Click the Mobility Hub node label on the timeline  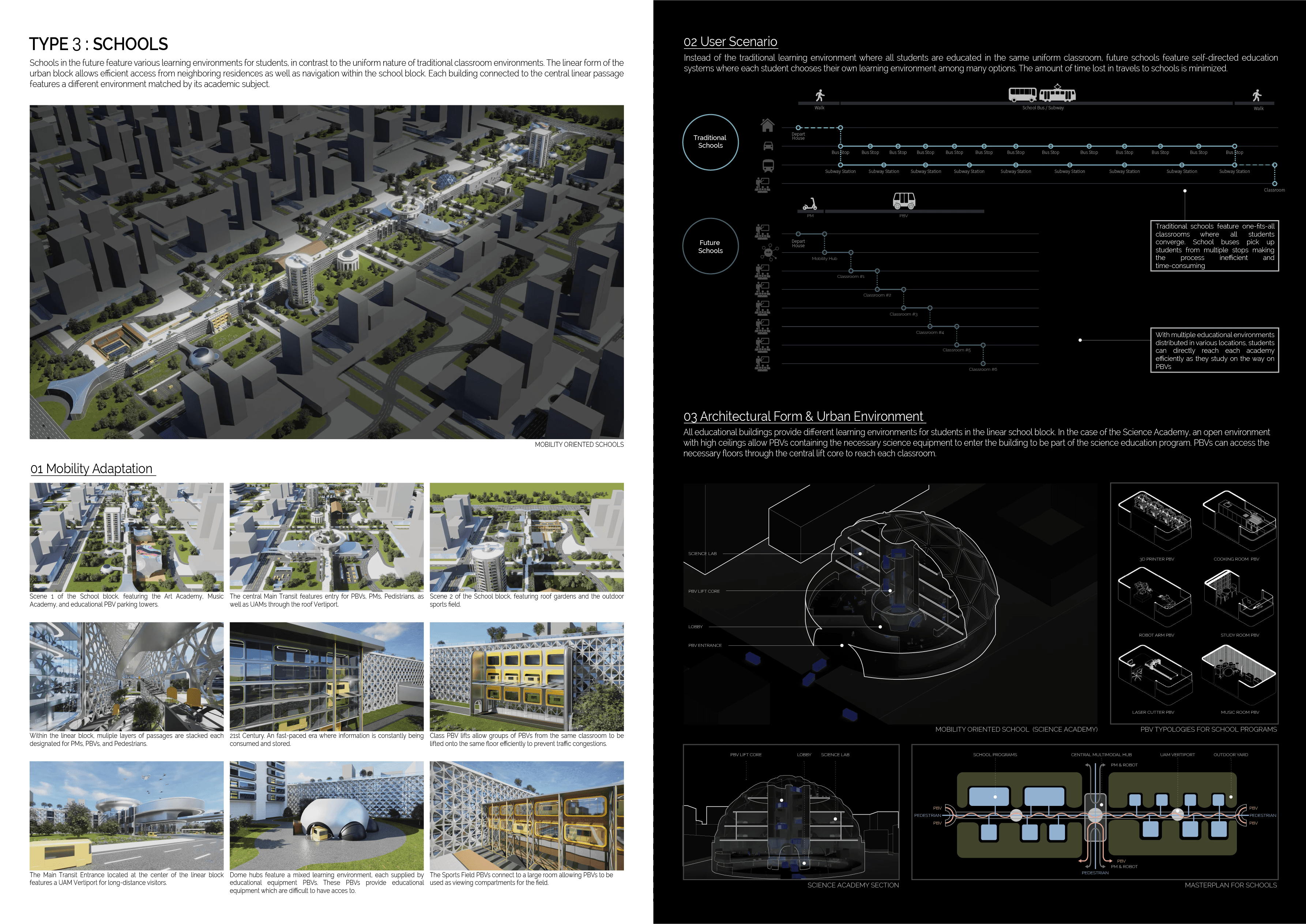coord(824,259)
